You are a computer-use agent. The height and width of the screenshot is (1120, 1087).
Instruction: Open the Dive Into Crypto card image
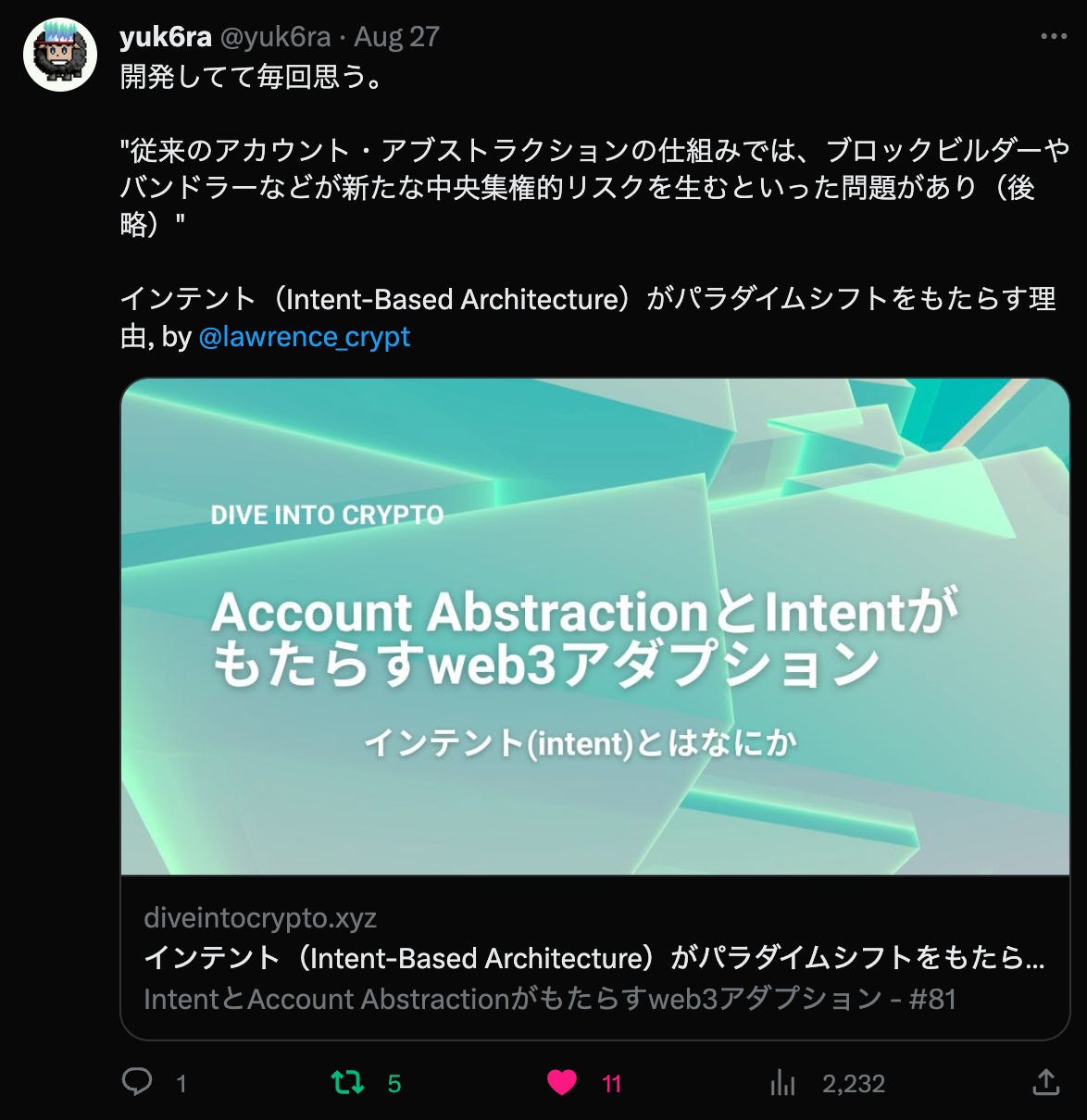(595, 627)
